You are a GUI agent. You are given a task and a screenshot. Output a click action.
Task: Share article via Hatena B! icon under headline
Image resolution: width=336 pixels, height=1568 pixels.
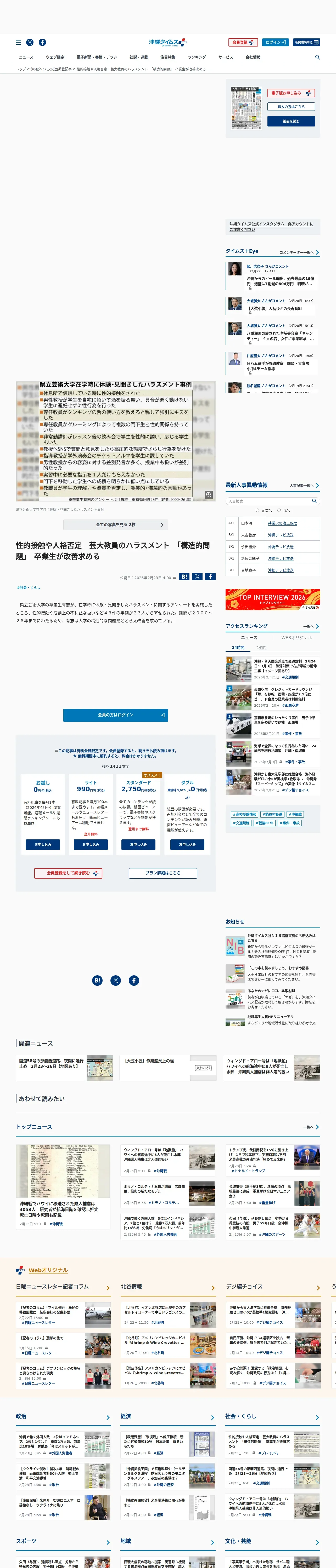(184, 577)
